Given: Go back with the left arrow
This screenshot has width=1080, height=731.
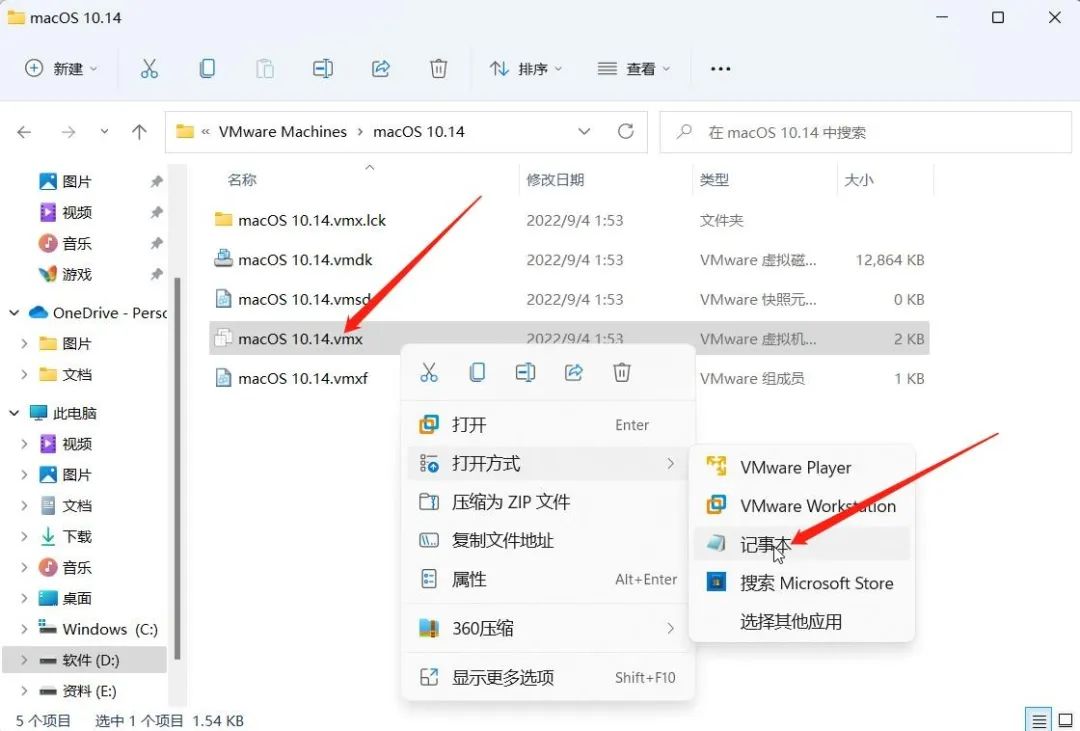Looking at the screenshot, I should pyautogui.click(x=24, y=132).
